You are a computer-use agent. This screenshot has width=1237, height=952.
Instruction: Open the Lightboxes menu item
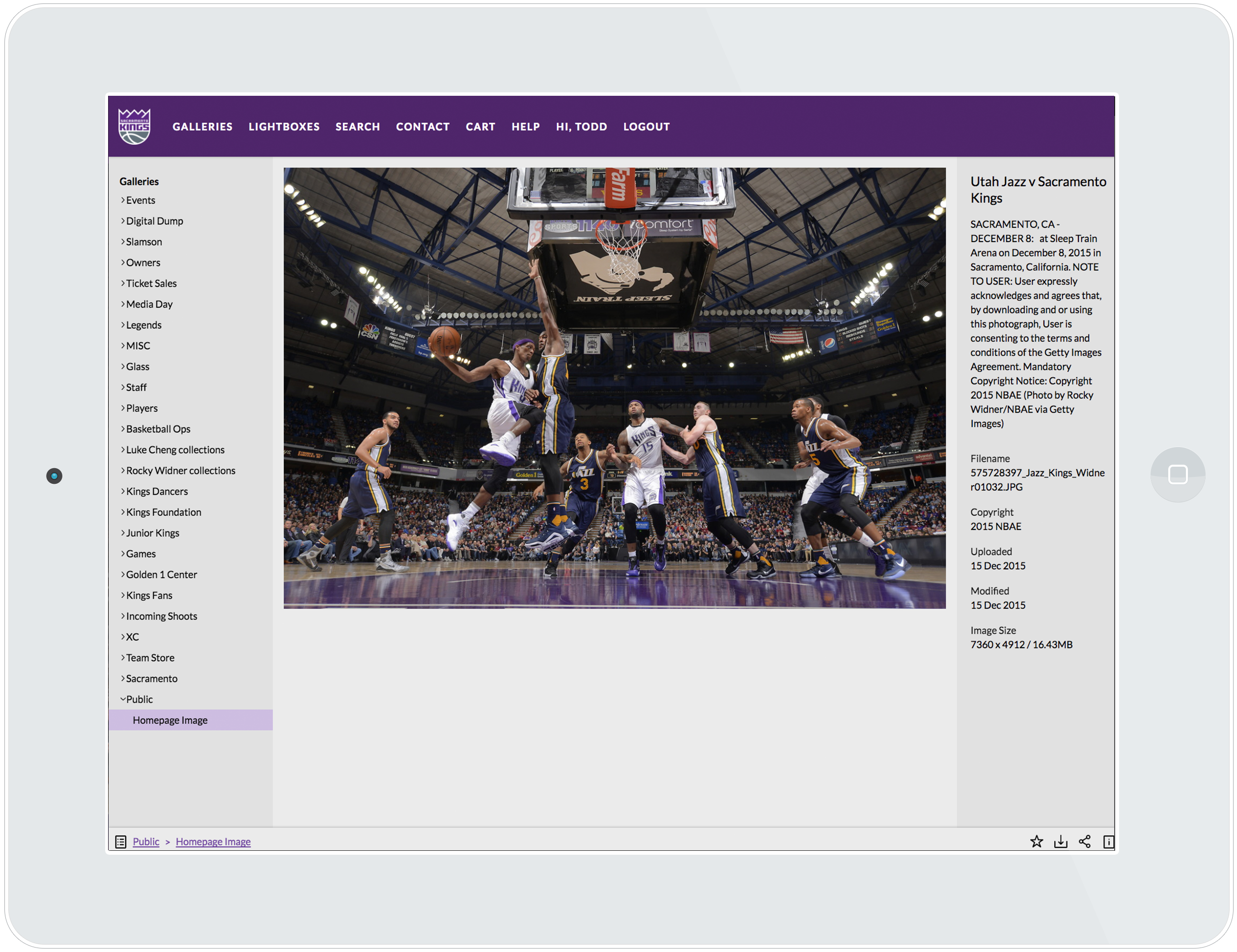(x=284, y=127)
